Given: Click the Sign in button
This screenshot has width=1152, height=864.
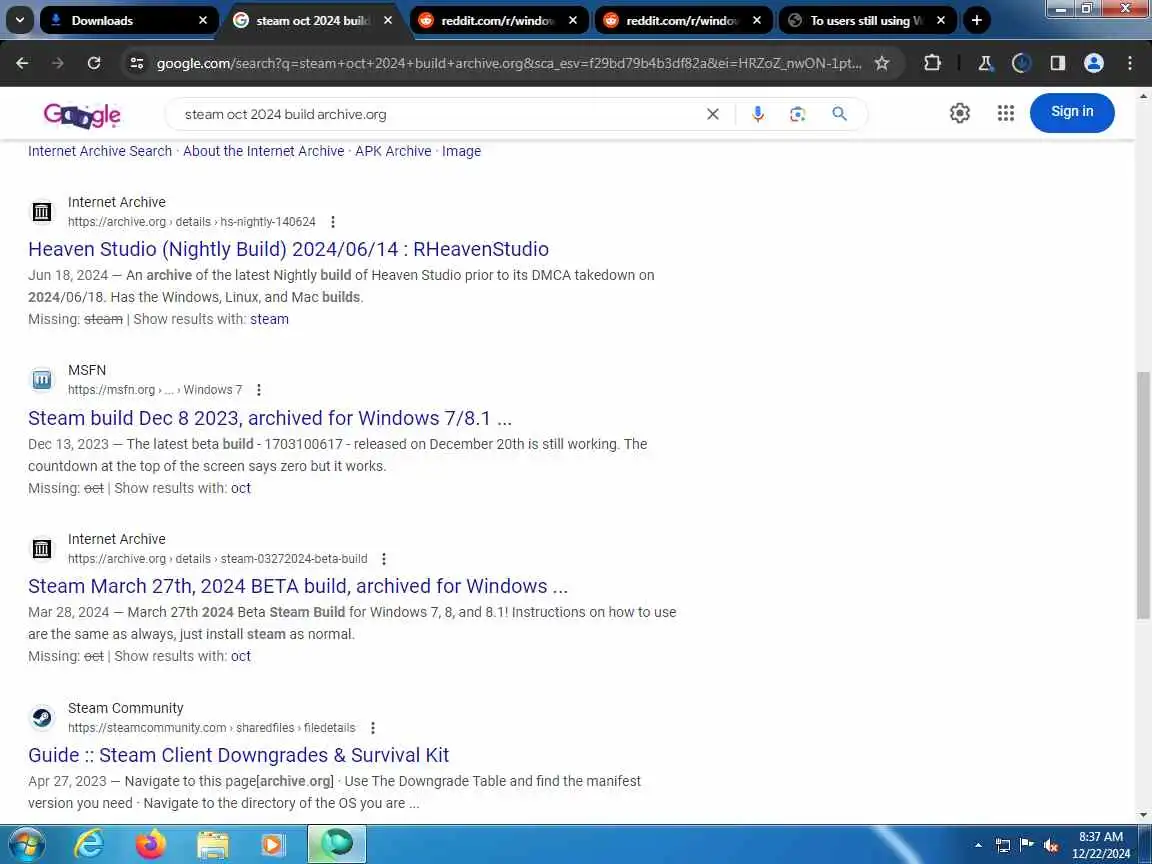Looking at the screenshot, I should point(1072,112).
